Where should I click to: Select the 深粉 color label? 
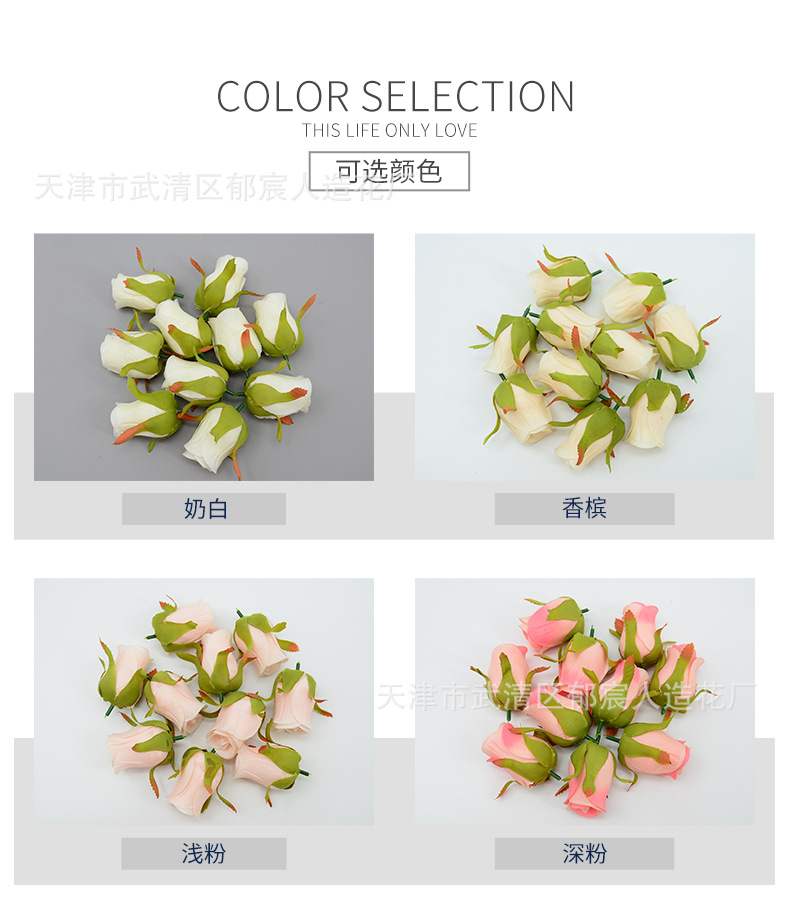[x=585, y=853]
